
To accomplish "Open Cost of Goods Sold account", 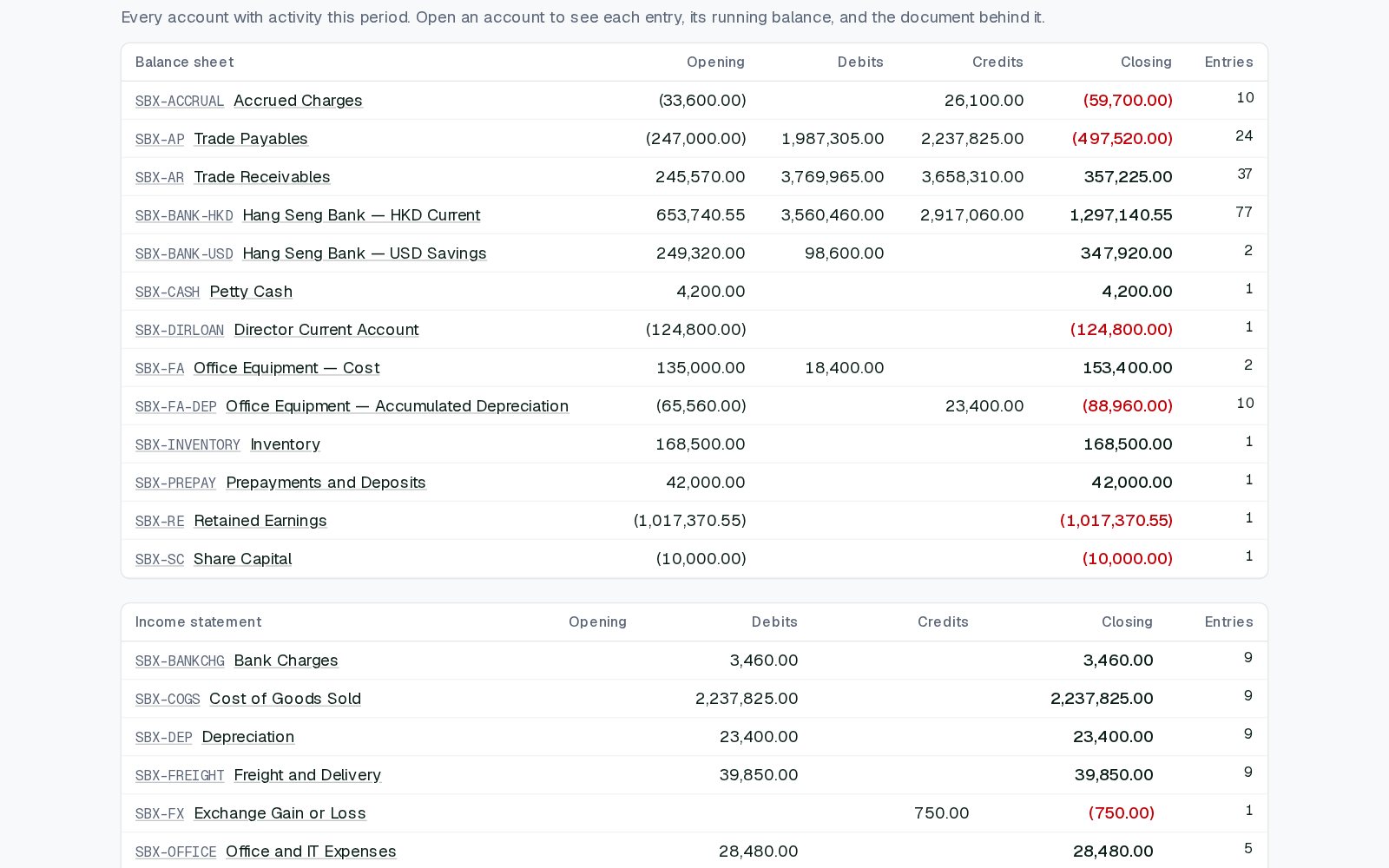I will point(285,699).
